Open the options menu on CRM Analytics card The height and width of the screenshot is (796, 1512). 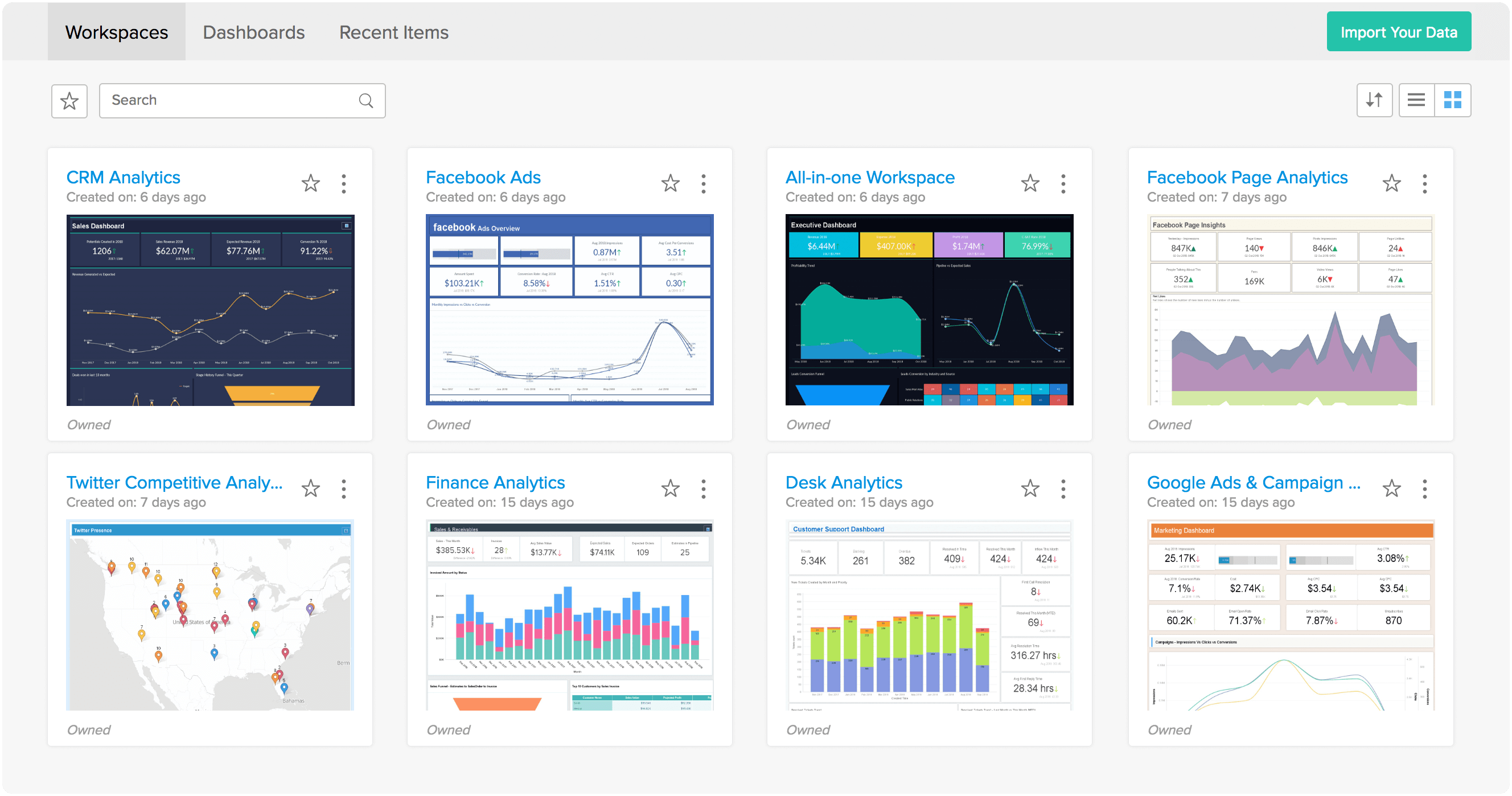[343, 183]
